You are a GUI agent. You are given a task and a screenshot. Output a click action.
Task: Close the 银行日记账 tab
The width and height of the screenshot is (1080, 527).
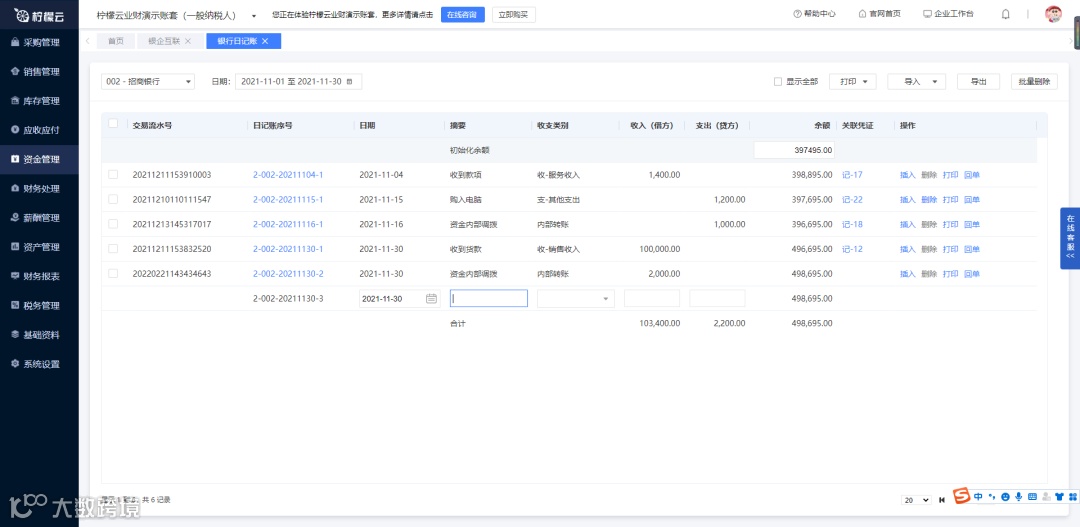pos(265,41)
